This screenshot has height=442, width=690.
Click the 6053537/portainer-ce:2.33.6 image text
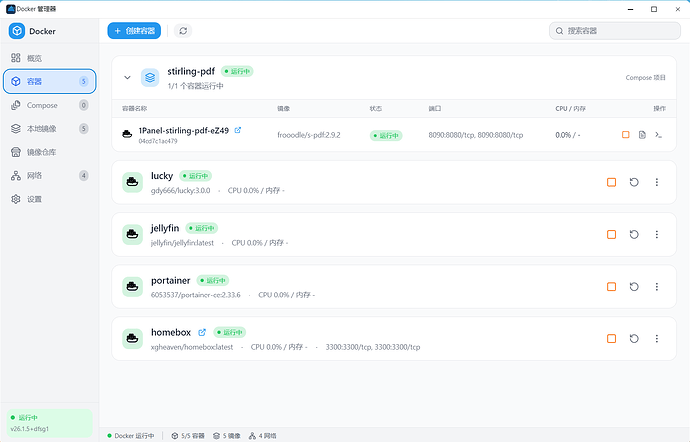(x=196, y=295)
